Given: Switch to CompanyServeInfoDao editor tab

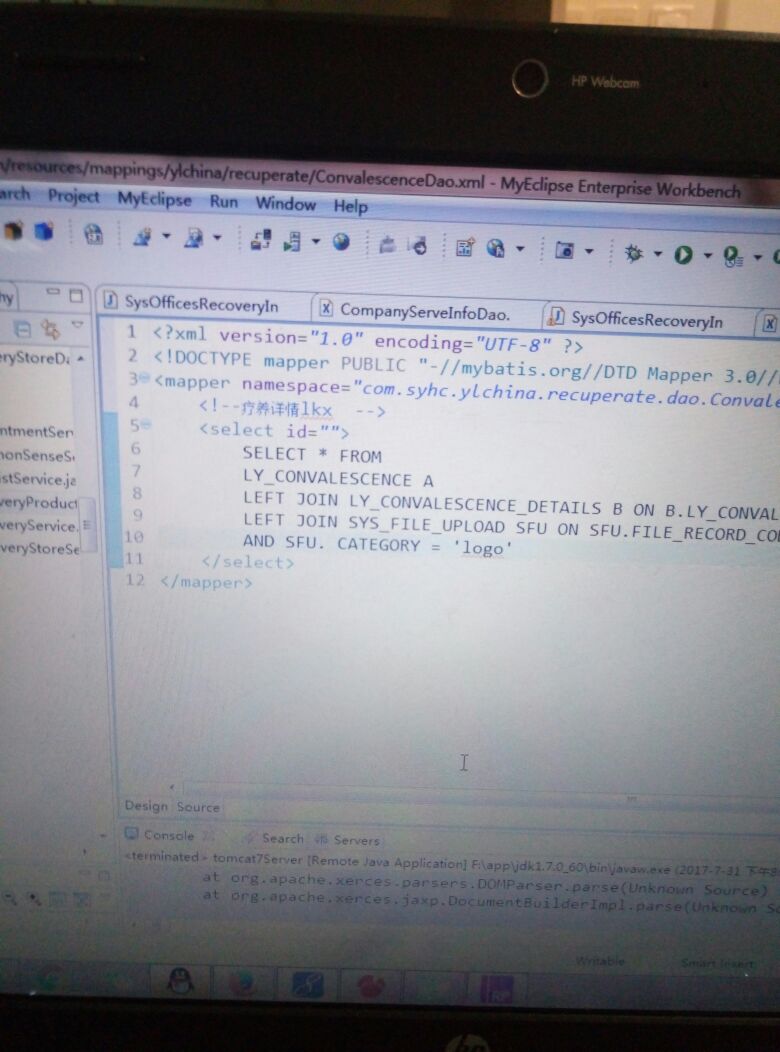Looking at the screenshot, I should [420, 311].
